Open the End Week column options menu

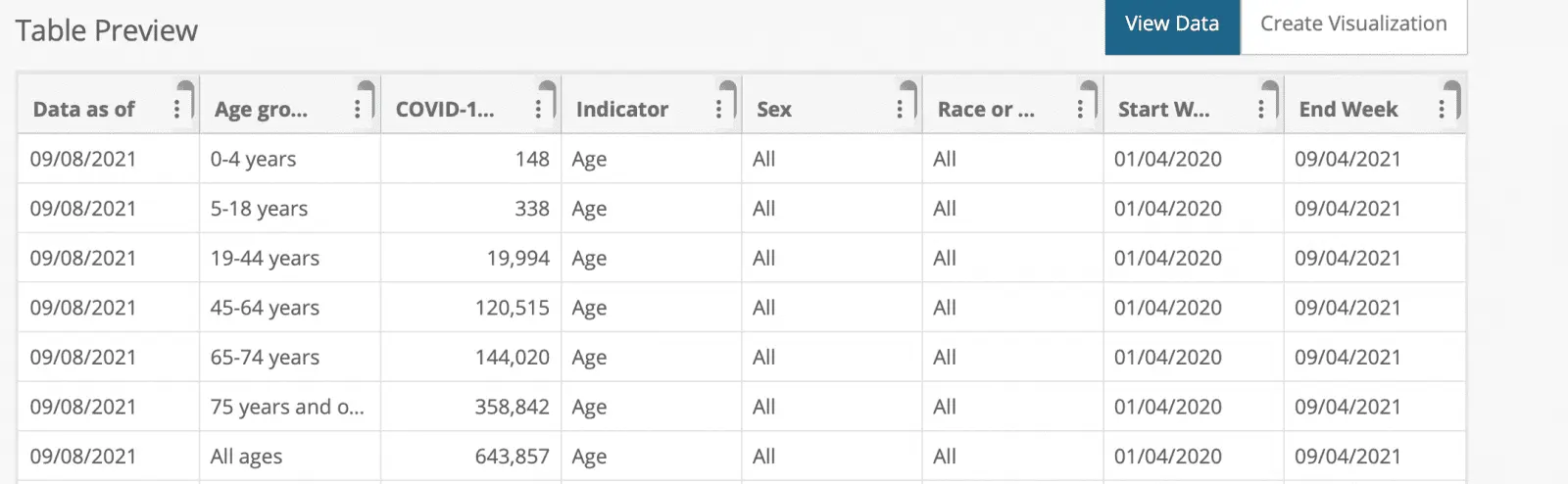(1442, 109)
